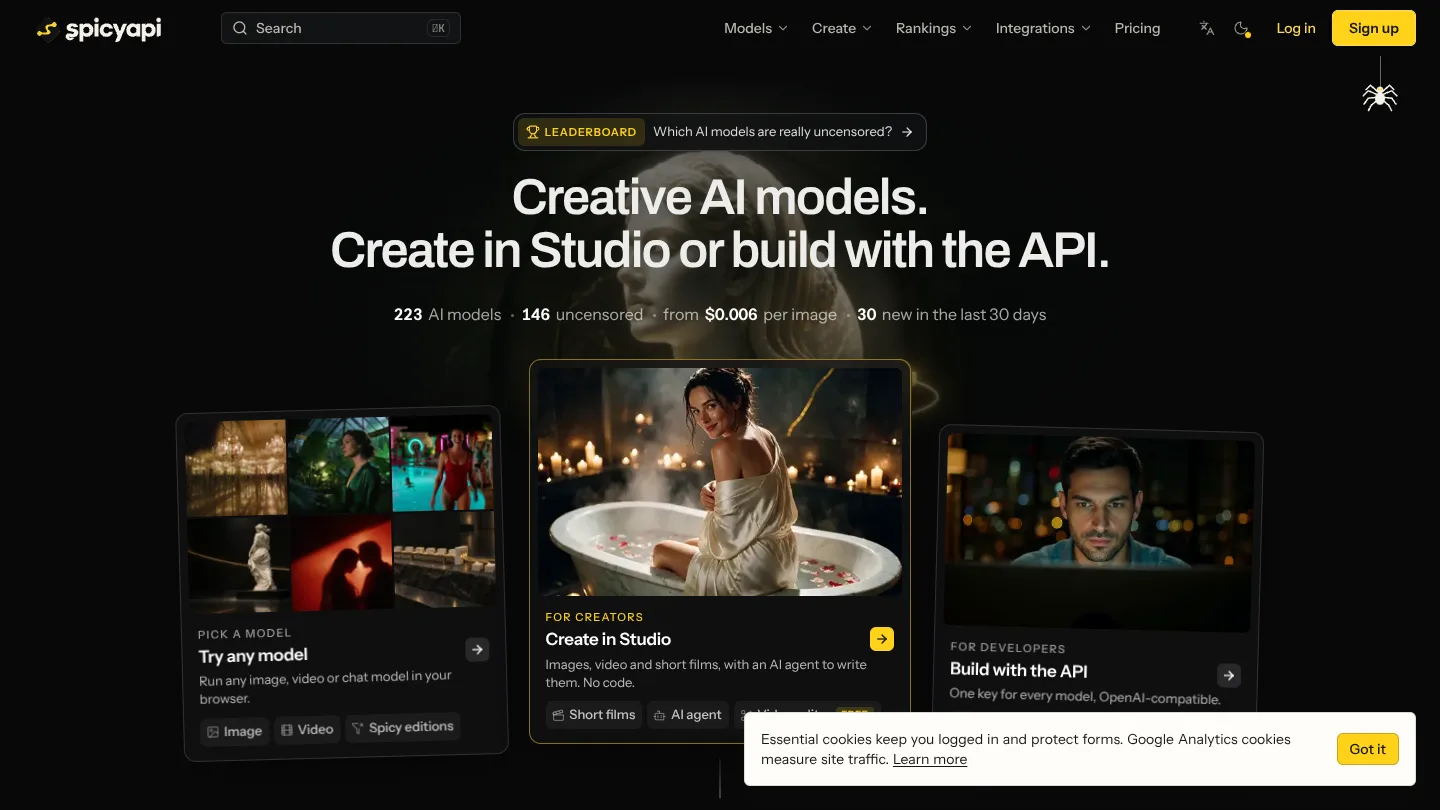1440x810 pixels.
Task: Click the search magnifier icon
Action: 240,29
